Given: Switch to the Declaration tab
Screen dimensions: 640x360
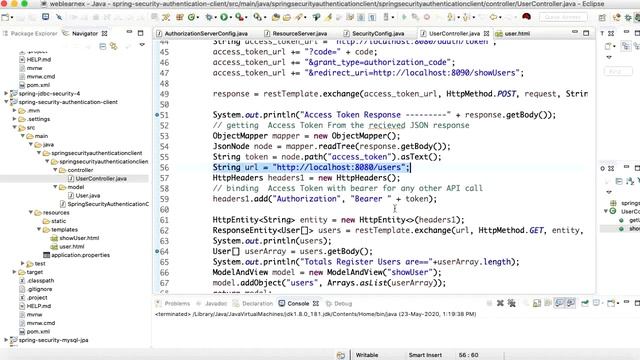Looking at the screenshot, I should point(253,304).
